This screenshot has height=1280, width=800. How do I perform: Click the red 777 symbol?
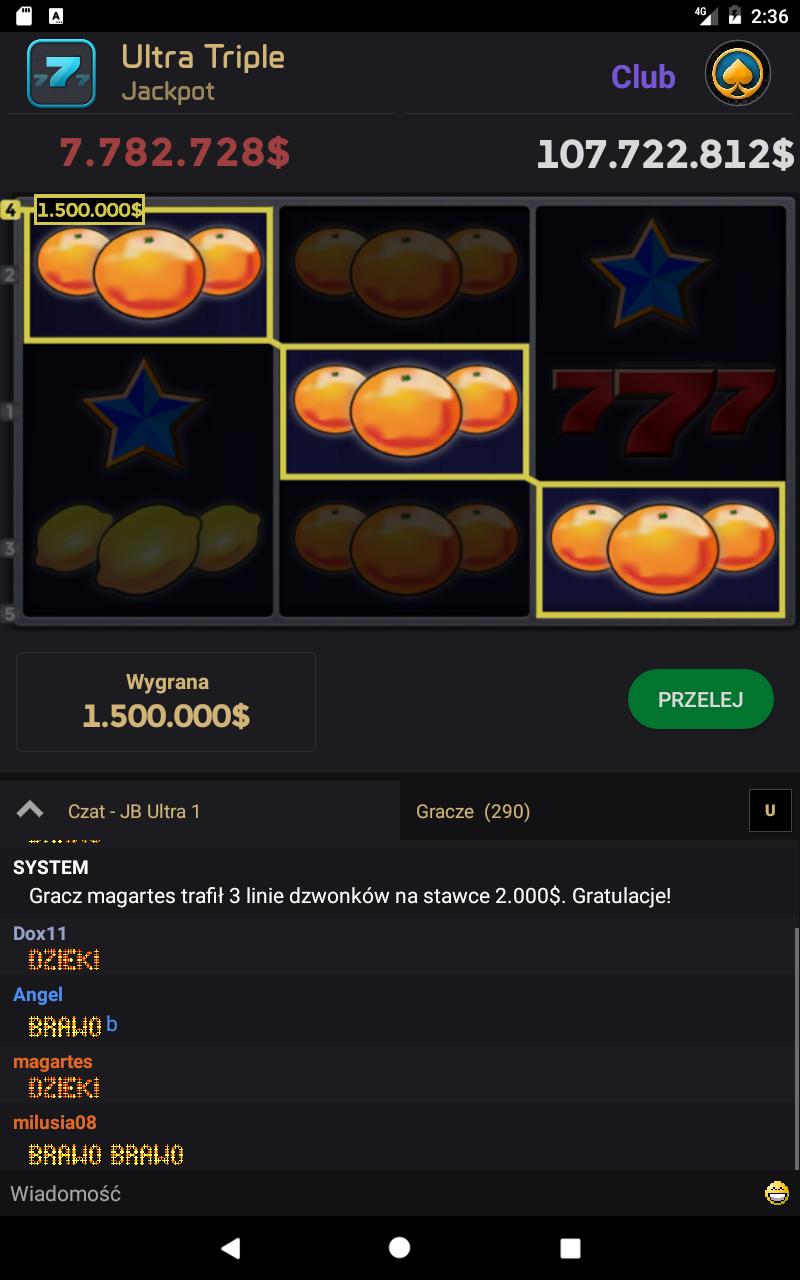[660, 410]
